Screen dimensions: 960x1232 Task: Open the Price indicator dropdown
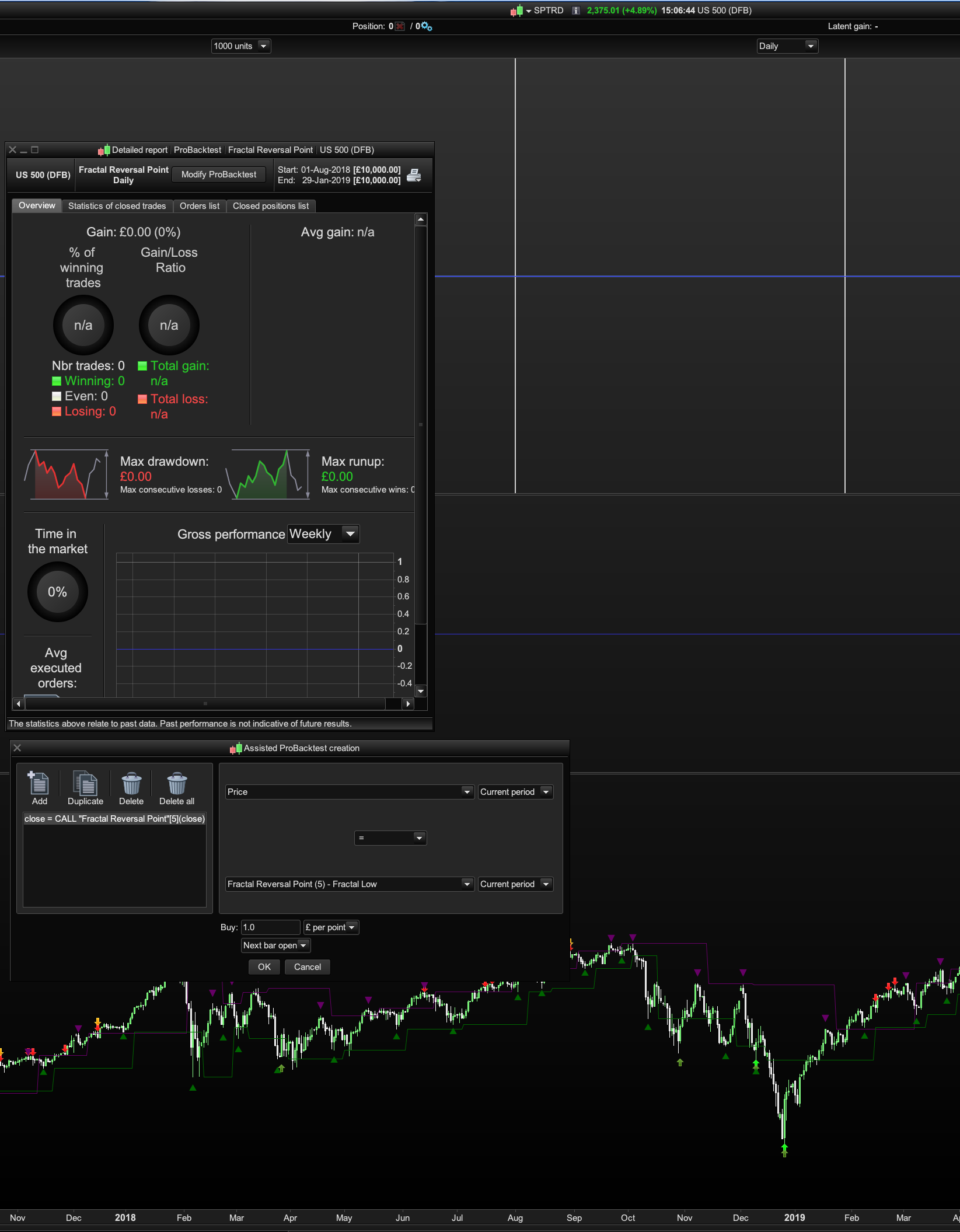(x=350, y=792)
